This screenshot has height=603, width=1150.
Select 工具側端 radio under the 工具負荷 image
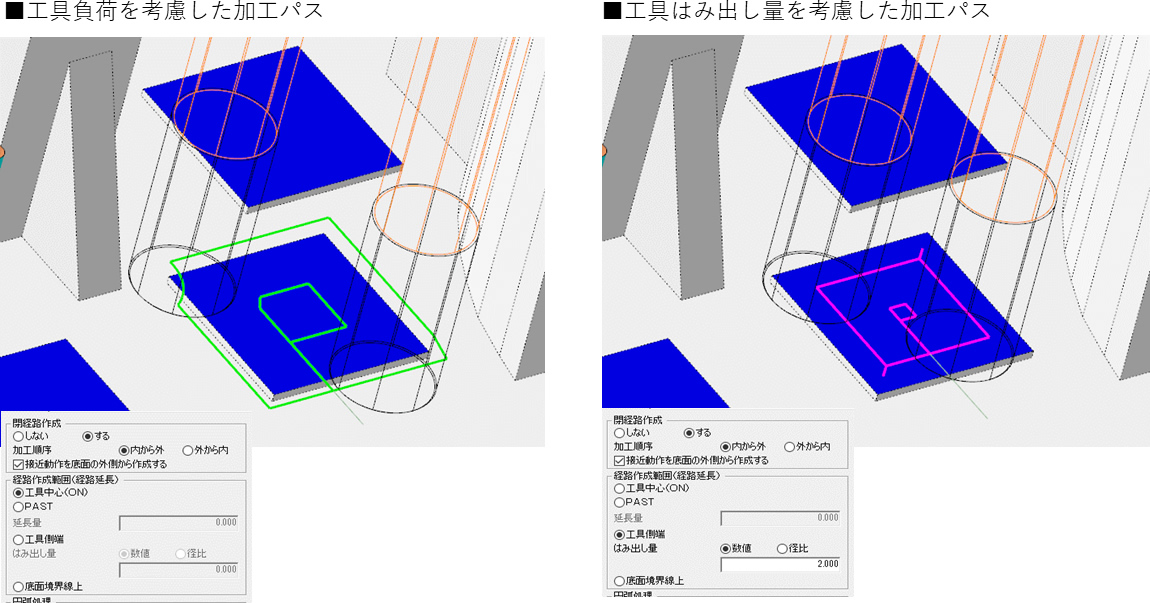[18, 540]
